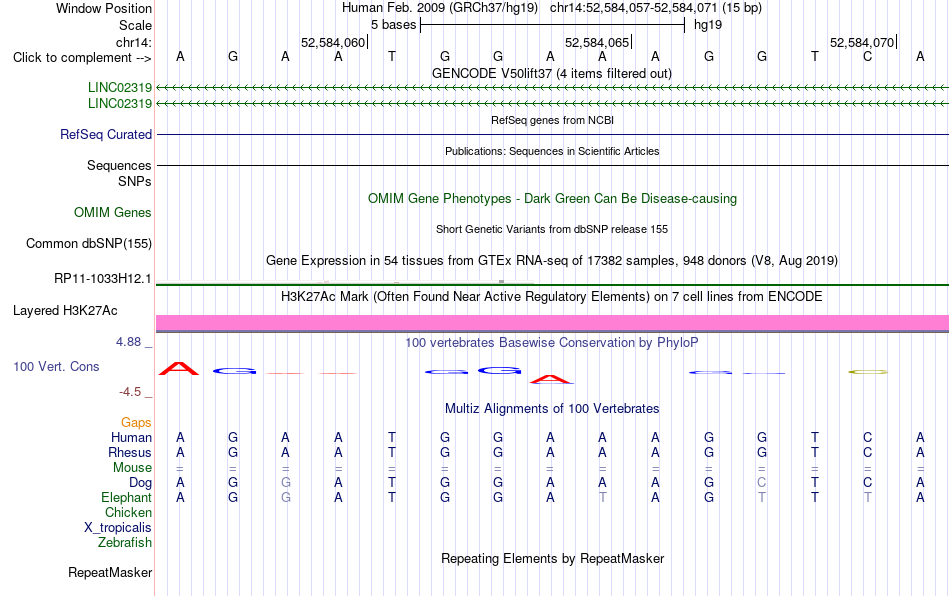Click the Zebrafish alignment row label
Screen dimensions: 950x596
pyautogui.click(x=125, y=542)
